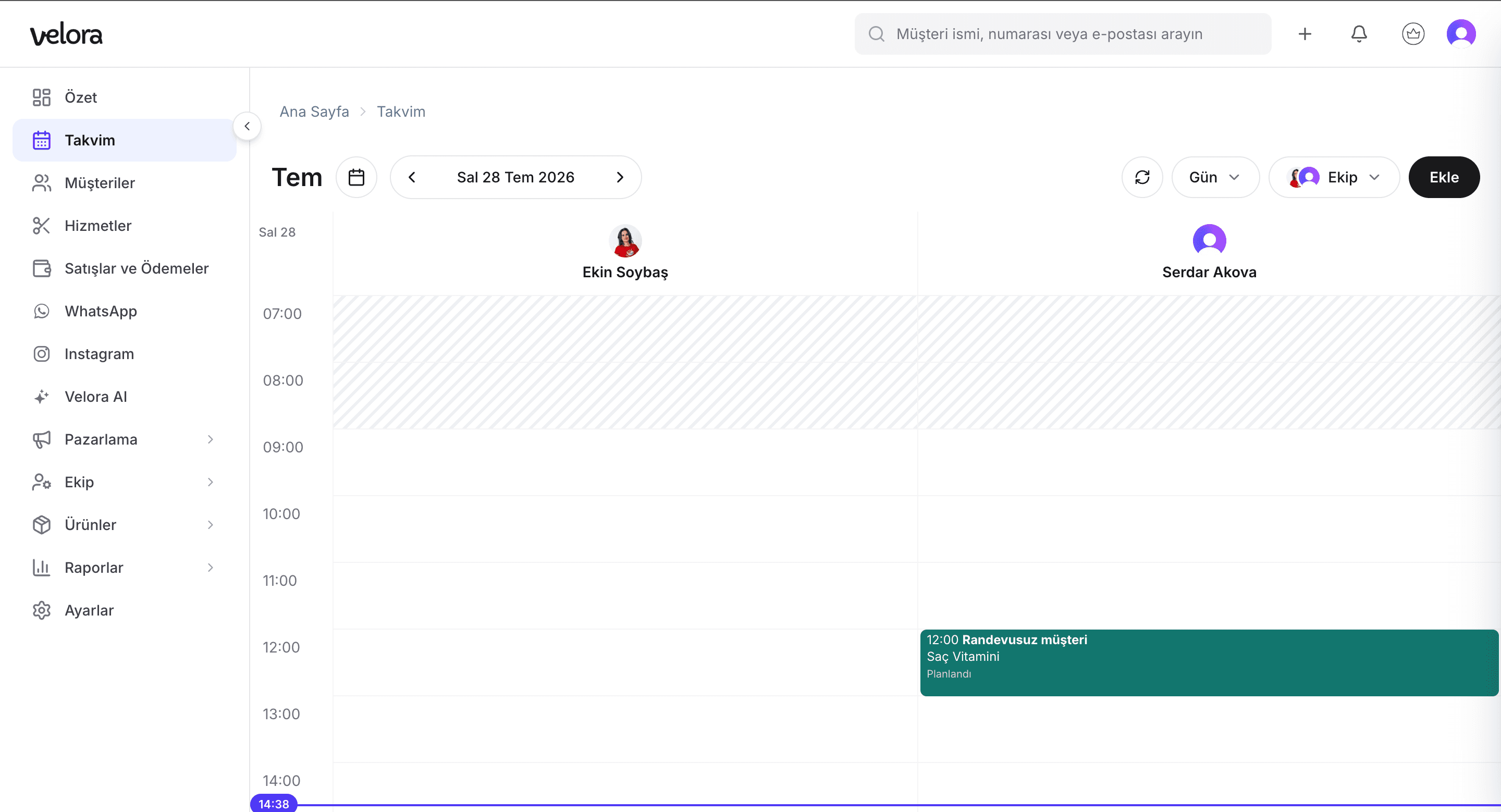The height and width of the screenshot is (812, 1501).
Task: Click the Velora AI sparkle icon
Action: [x=41, y=397]
